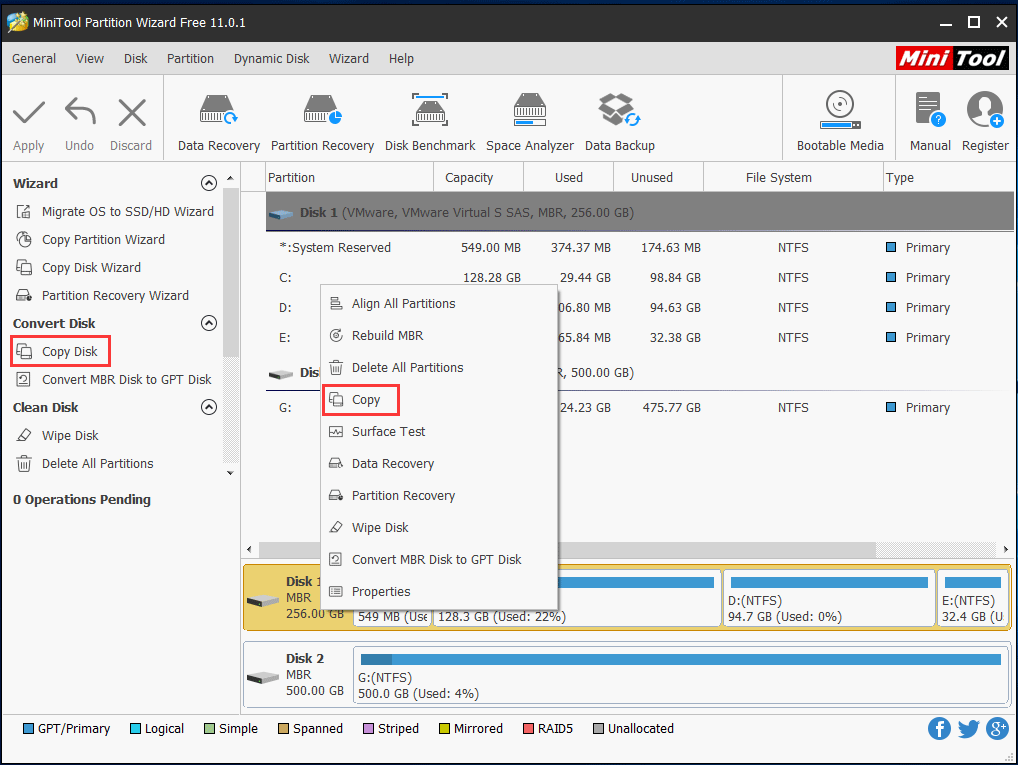Select the G: partition row
This screenshot has width=1018, height=765.
(x=639, y=408)
